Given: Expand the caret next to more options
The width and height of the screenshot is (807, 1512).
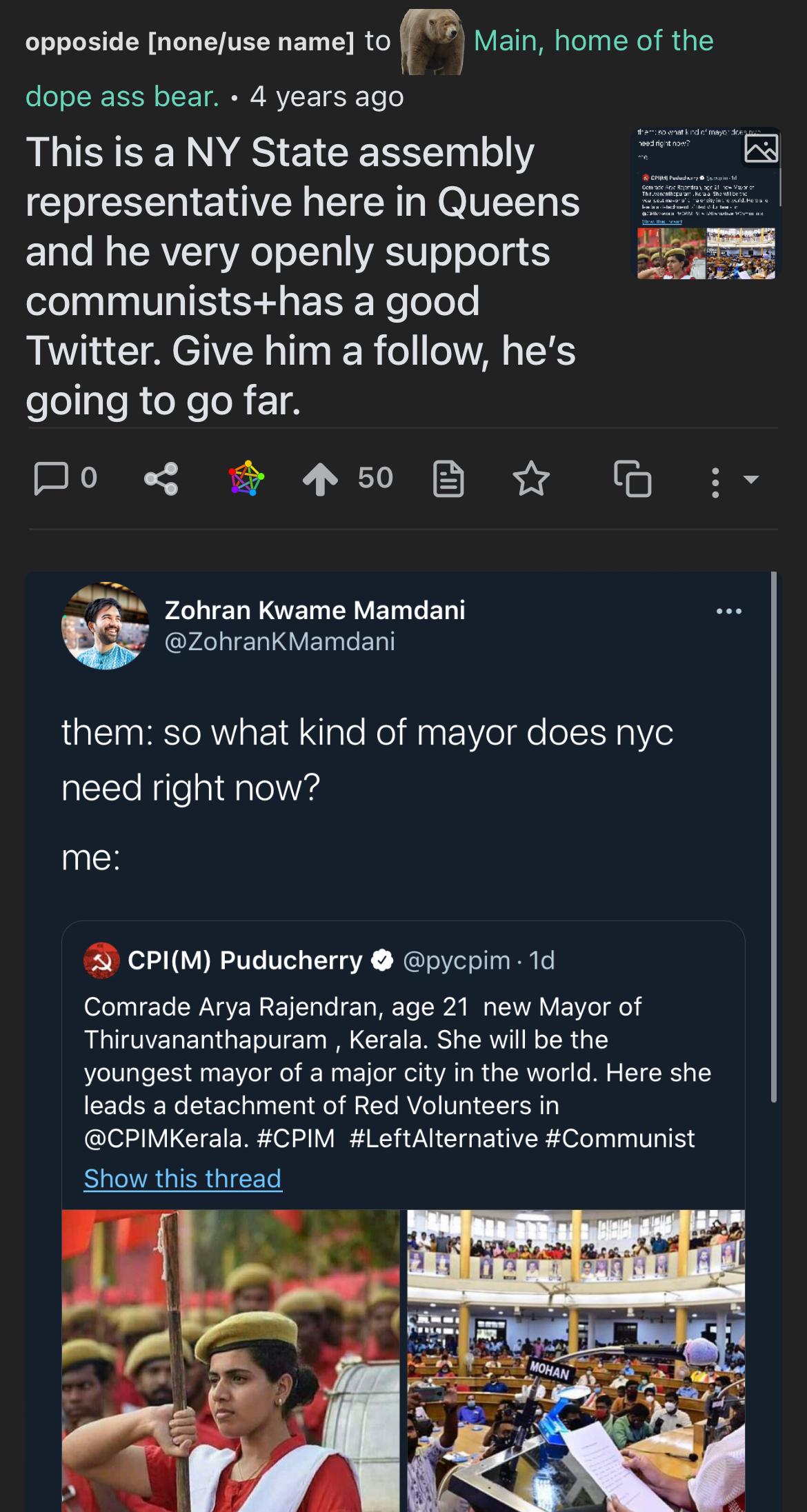Looking at the screenshot, I should click(751, 478).
